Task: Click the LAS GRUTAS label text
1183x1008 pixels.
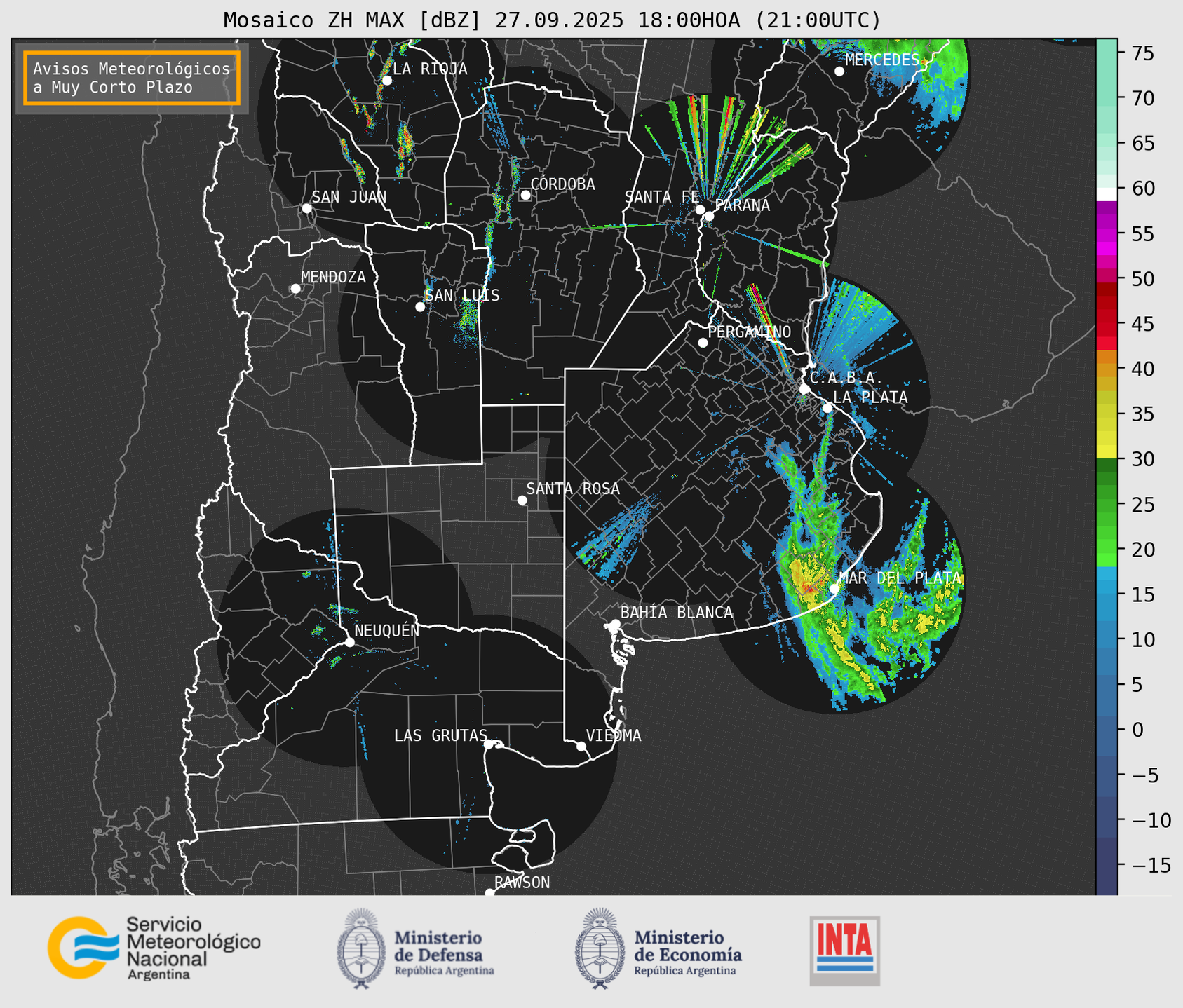Action: point(440,735)
